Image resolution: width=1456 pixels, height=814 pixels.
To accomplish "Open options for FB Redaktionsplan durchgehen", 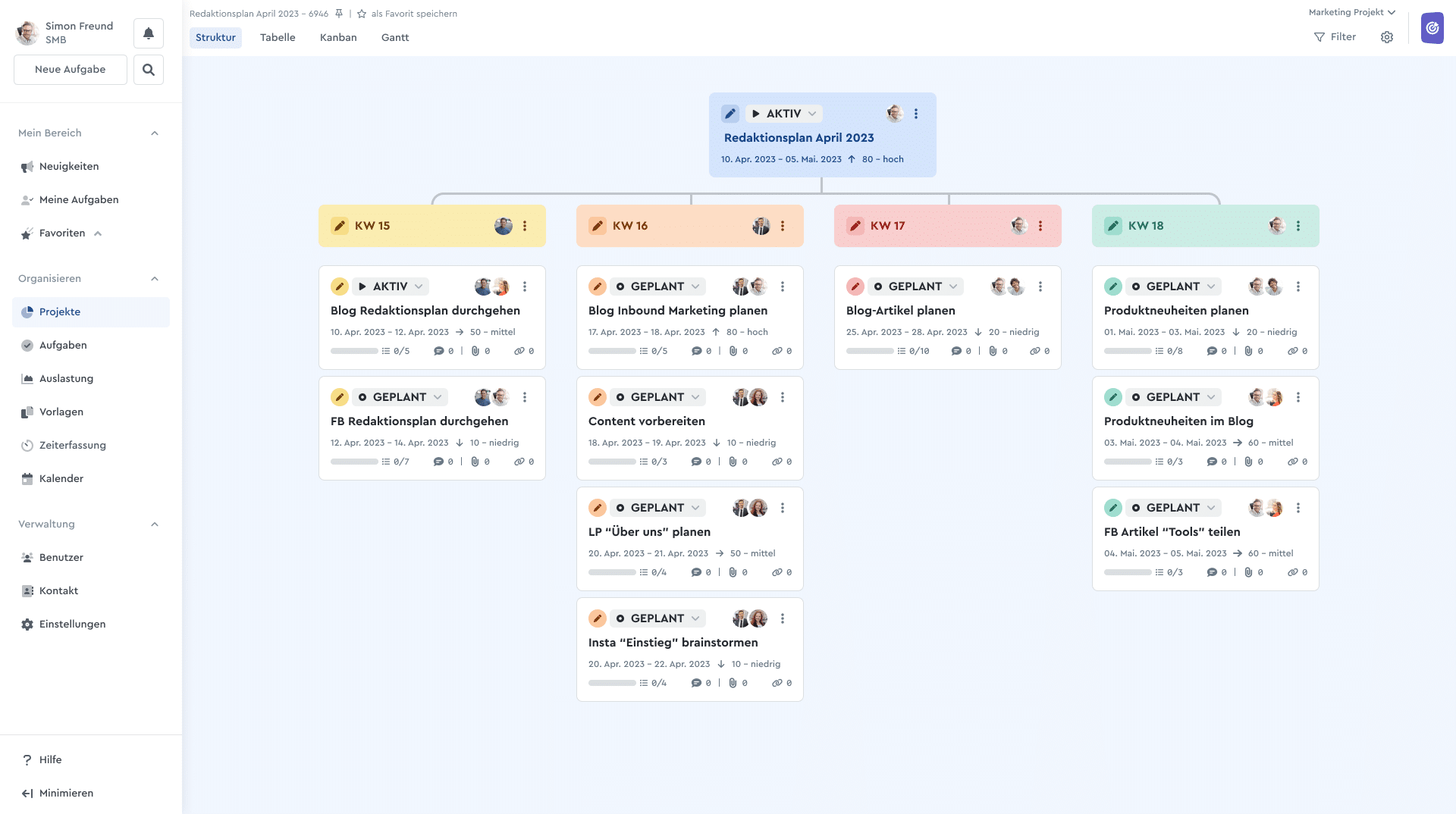I will (x=525, y=397).
